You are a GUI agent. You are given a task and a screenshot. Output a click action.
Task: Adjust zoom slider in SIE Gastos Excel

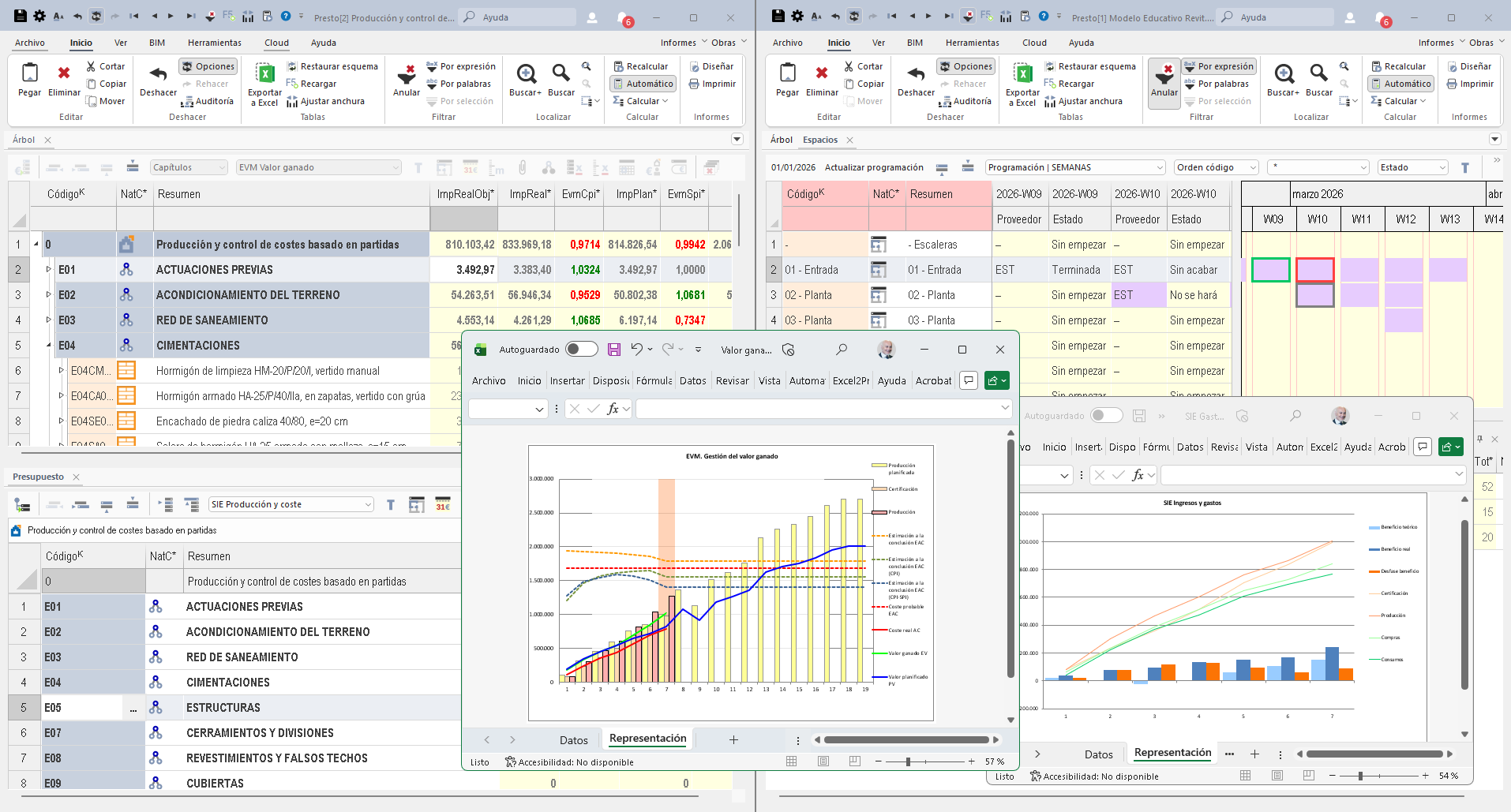1360,776
